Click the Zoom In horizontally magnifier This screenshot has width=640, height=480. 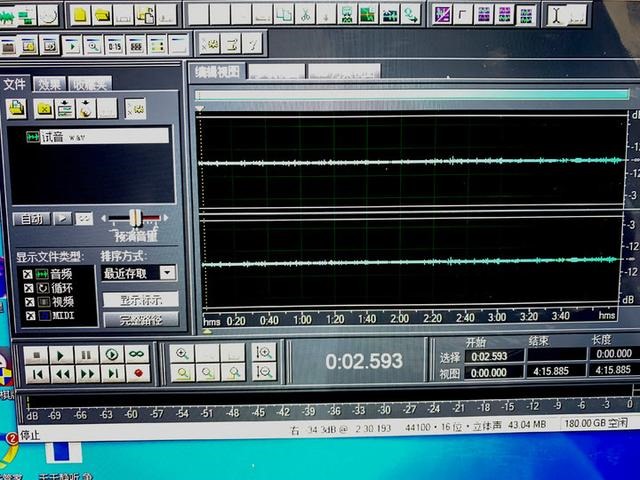coord(182,353)
